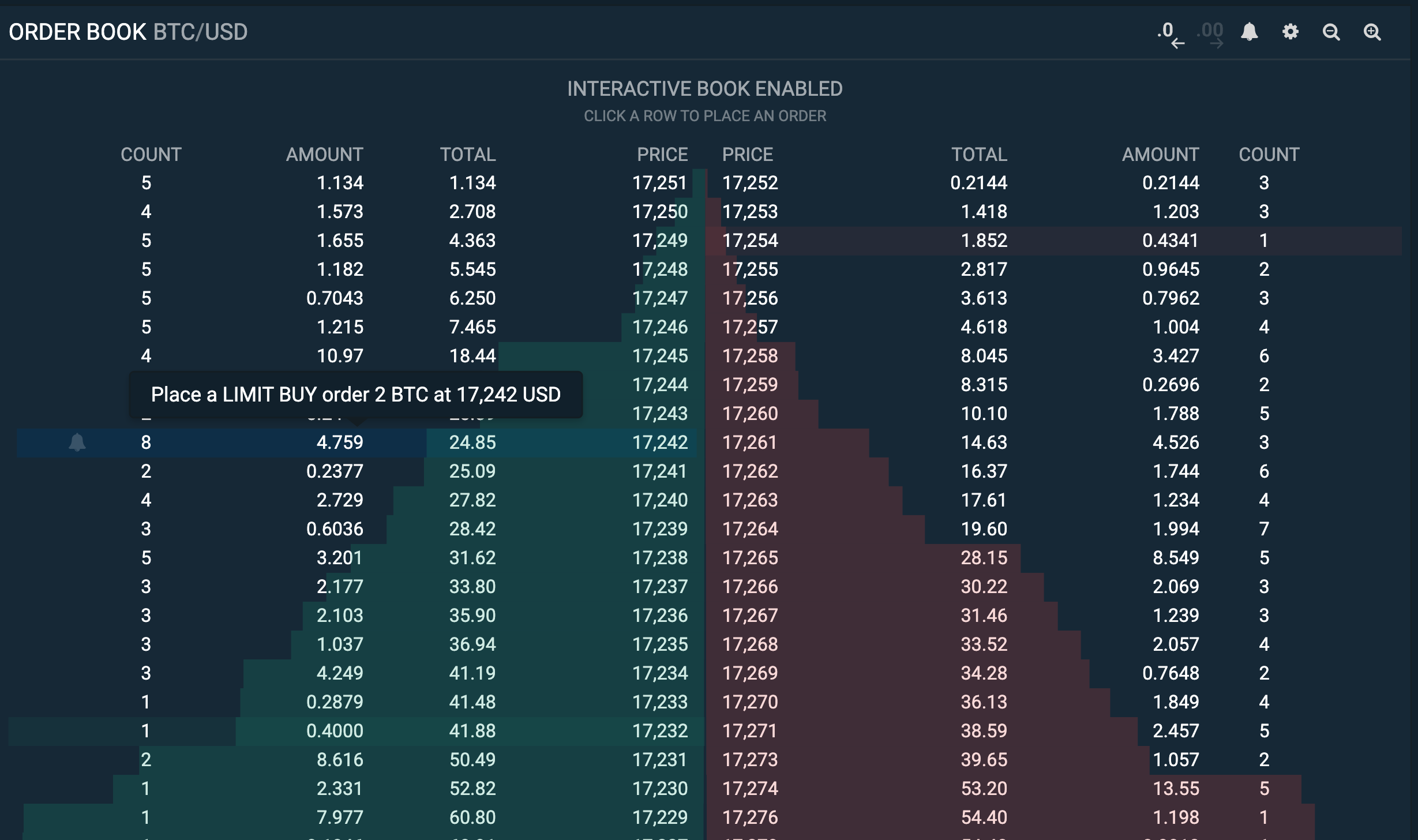Zoom out the order book depth

tap(1331, 32)
